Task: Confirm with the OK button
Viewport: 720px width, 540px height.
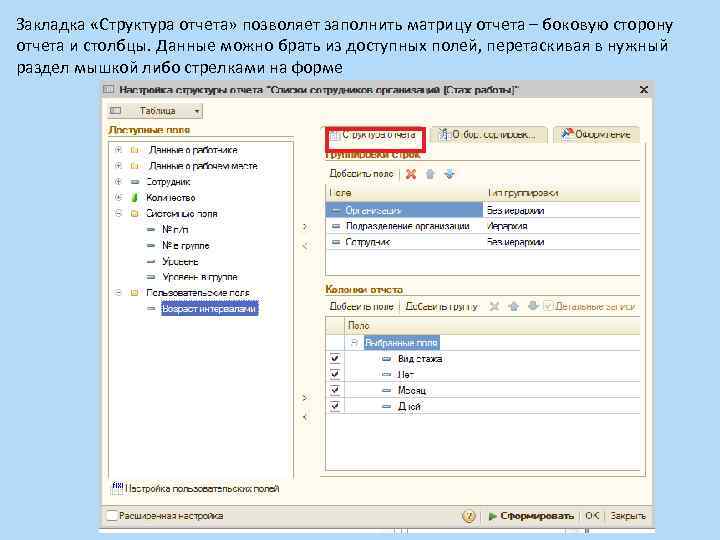Action: pyautogui.click(x=592, y=516)
